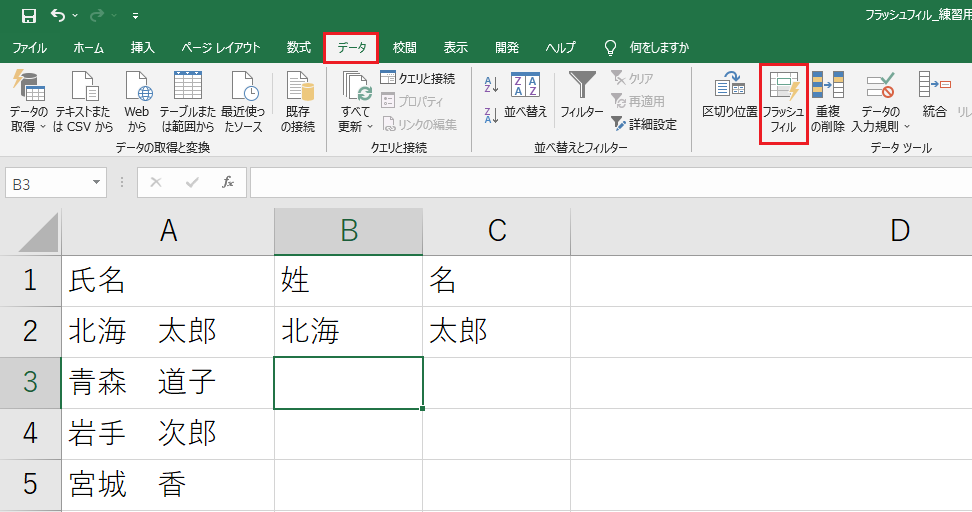This screenshot has height=512, width=972.
Task: Select cell A3 containing 青森 道子
Action: [x=168, y=382]
